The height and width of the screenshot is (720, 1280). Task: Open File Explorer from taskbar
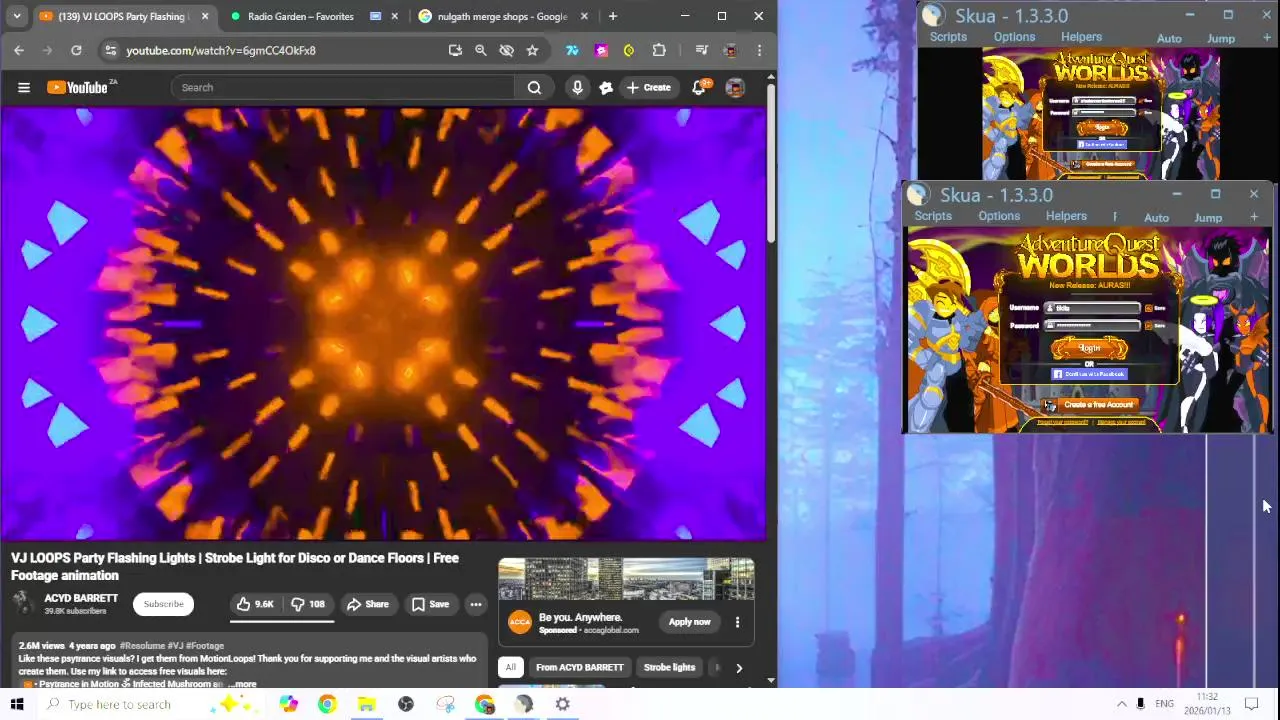click(366, 704)
